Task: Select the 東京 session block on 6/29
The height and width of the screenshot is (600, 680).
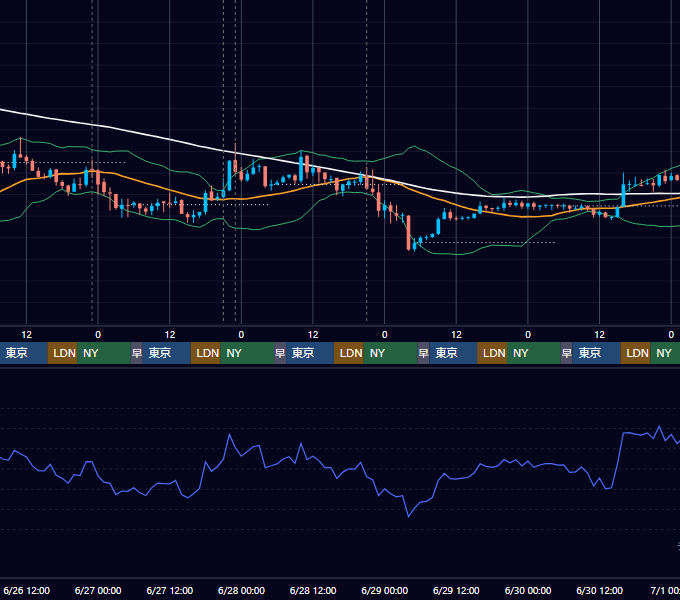Action: coord(453,353)
